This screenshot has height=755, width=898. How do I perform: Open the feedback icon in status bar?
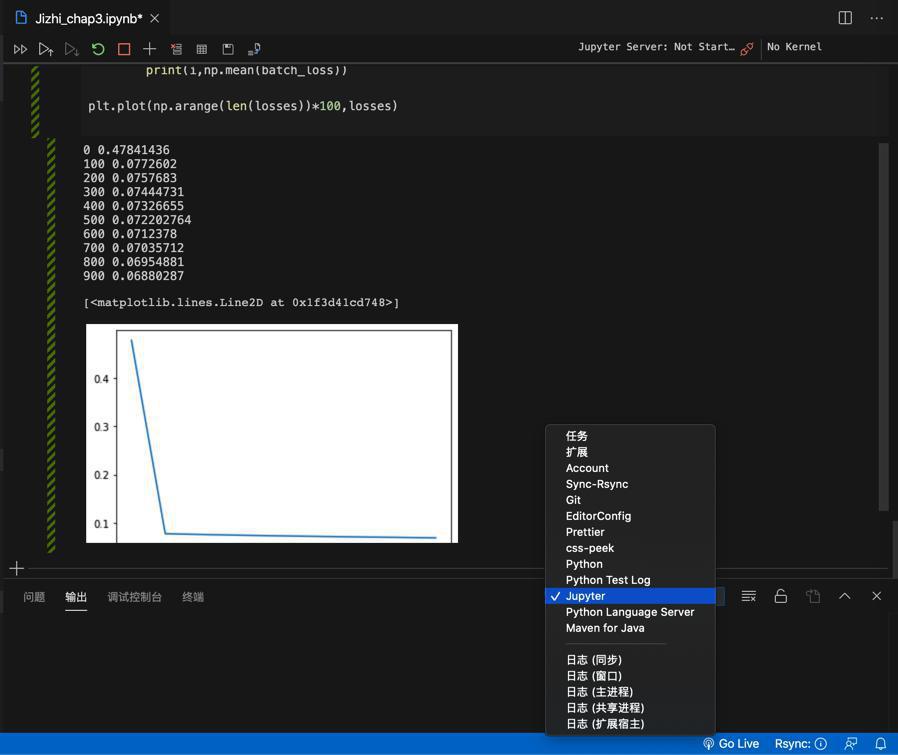coord(850,744)
